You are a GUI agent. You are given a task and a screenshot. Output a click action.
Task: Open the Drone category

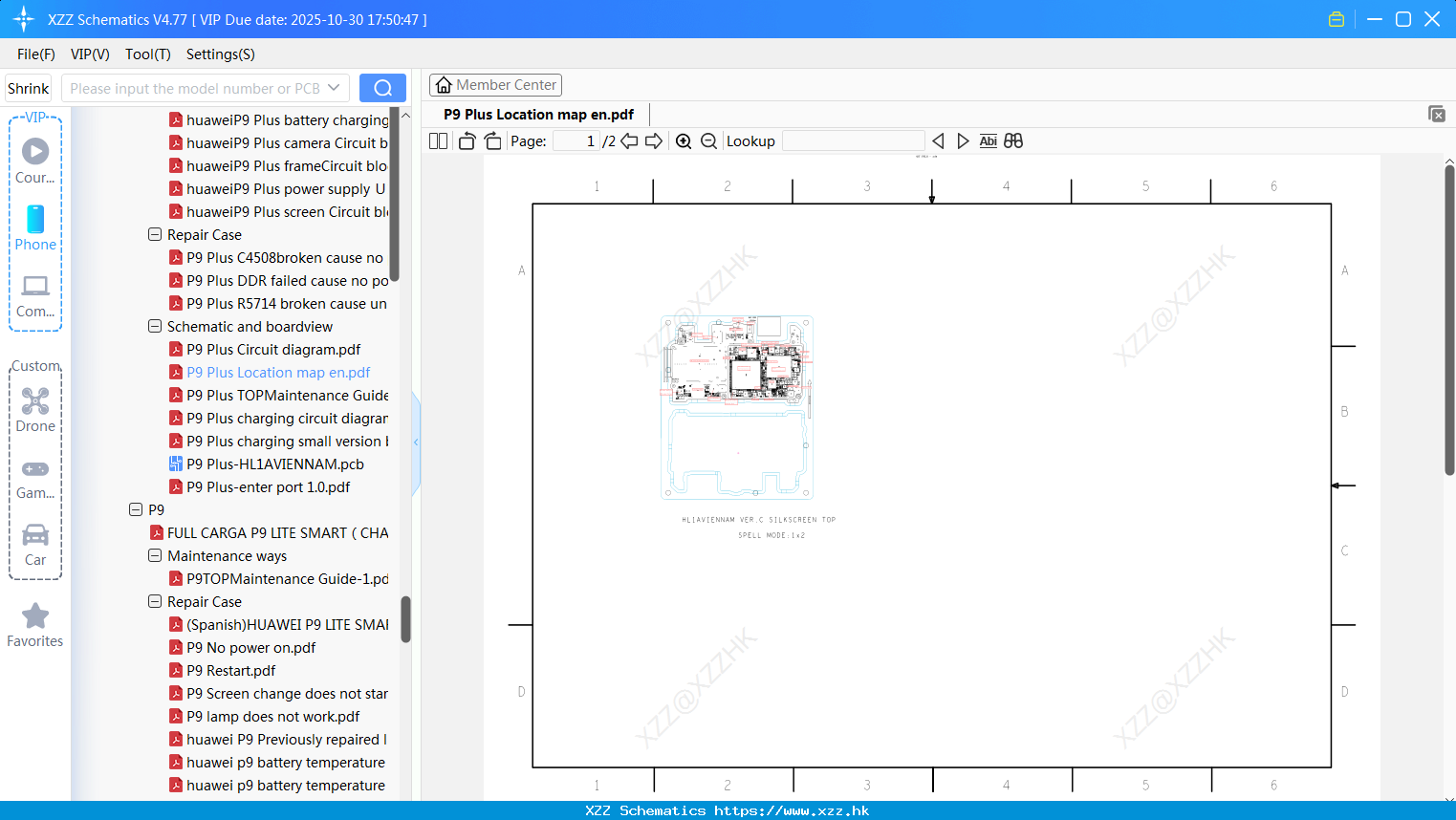[x=35, y=410]
